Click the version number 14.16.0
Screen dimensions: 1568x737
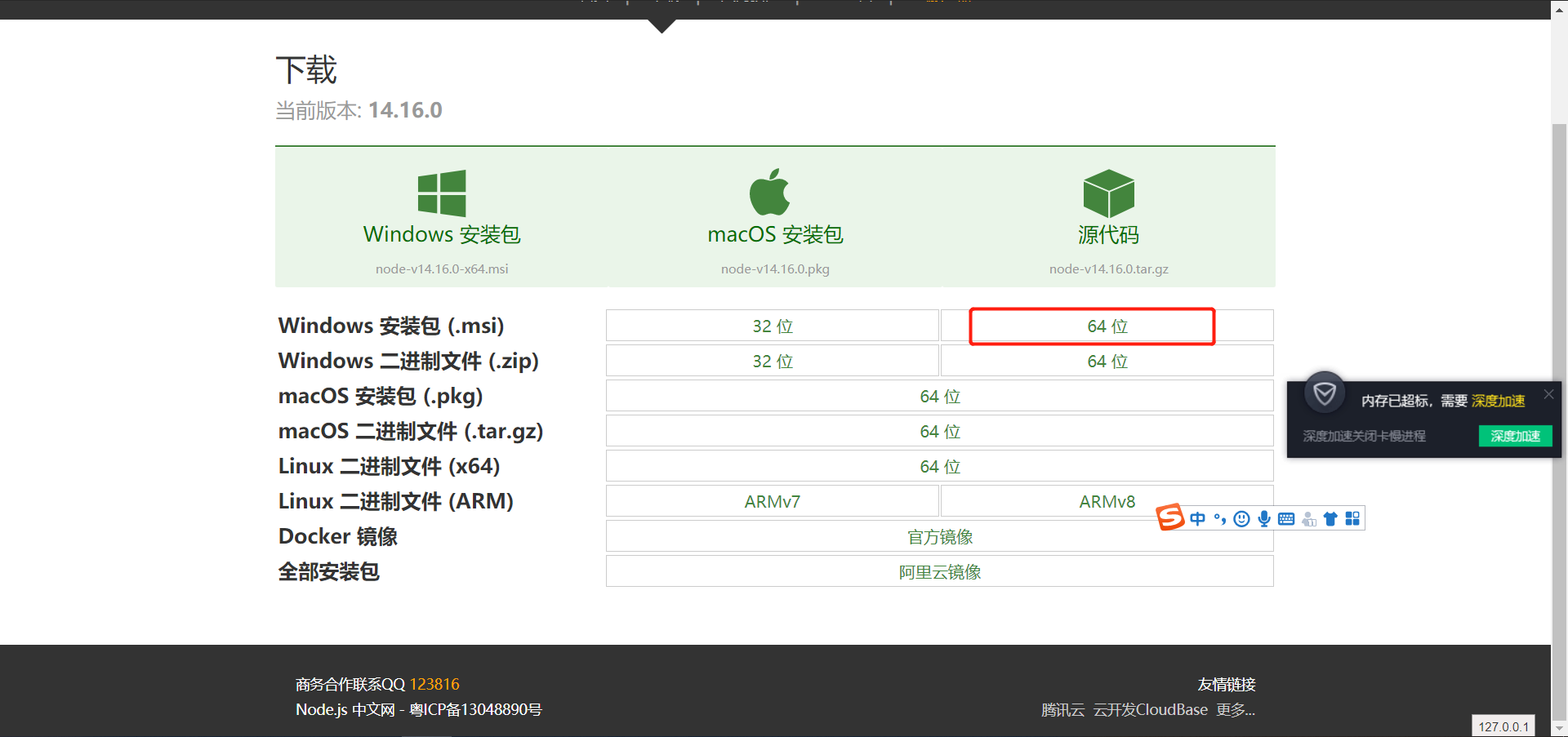click(x=405, y=110)
